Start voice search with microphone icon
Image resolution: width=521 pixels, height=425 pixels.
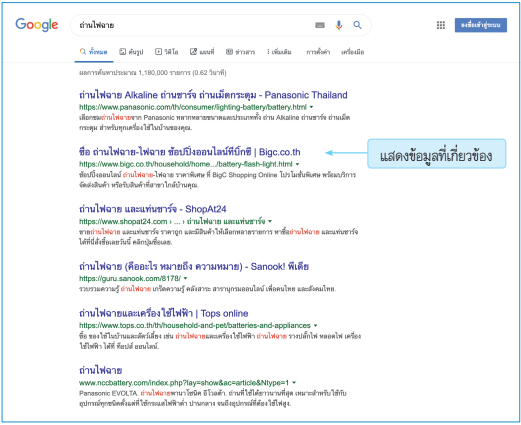[x=339, y=25]
